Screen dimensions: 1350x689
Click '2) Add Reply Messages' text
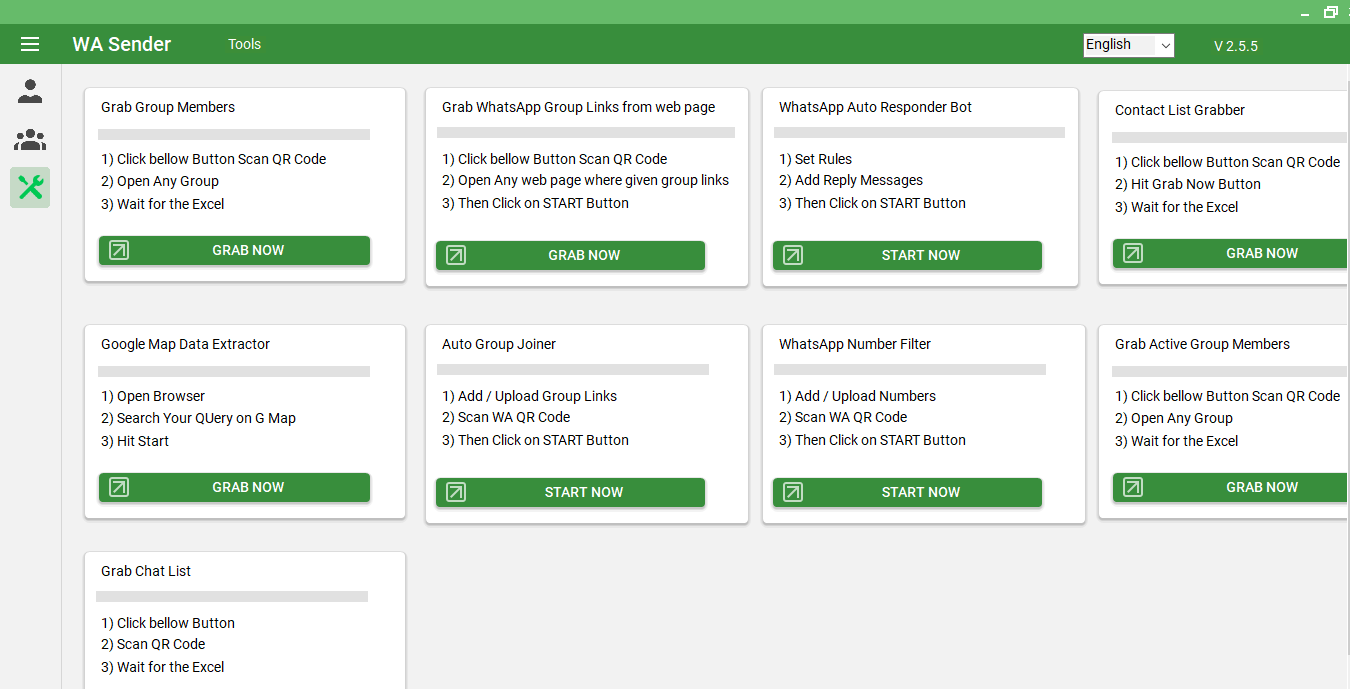point(851,180)
